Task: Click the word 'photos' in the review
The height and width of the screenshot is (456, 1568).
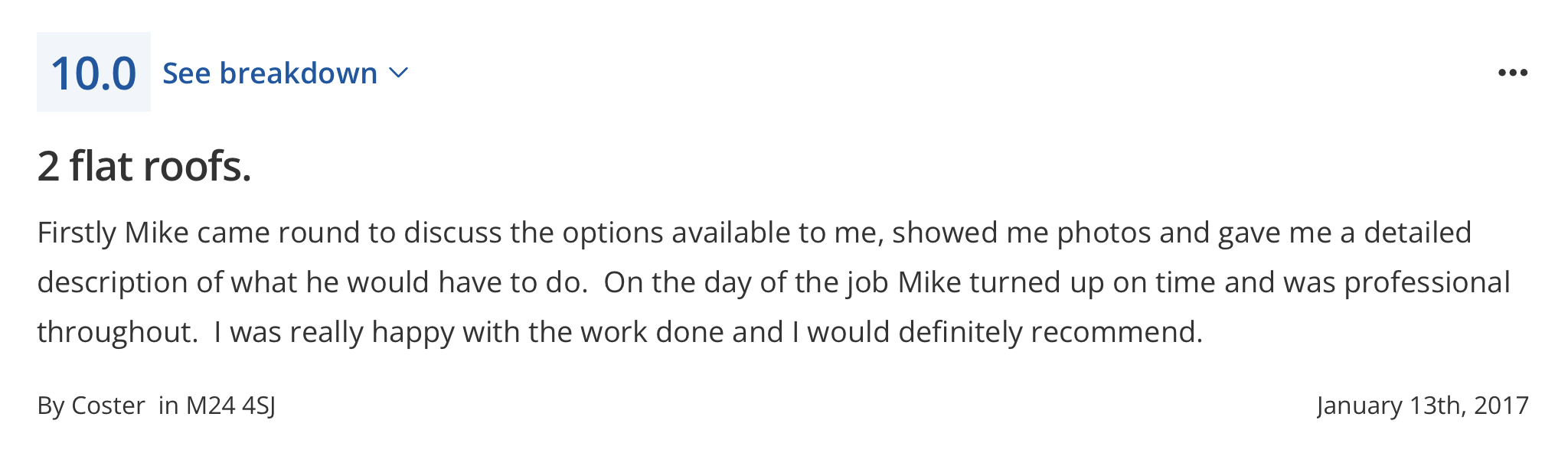Action: click(1104, 233)
